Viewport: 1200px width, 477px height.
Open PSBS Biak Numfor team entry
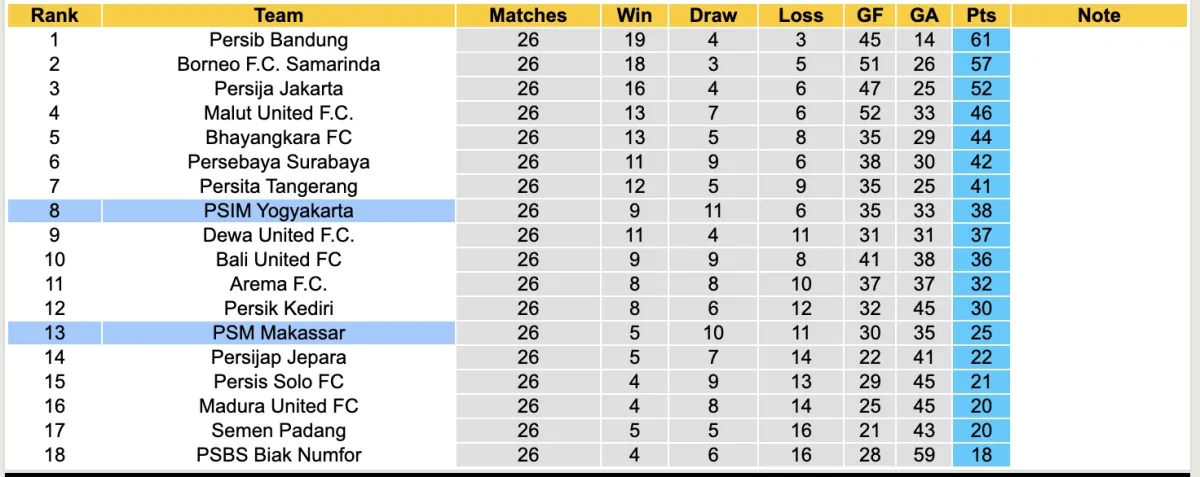279,455
